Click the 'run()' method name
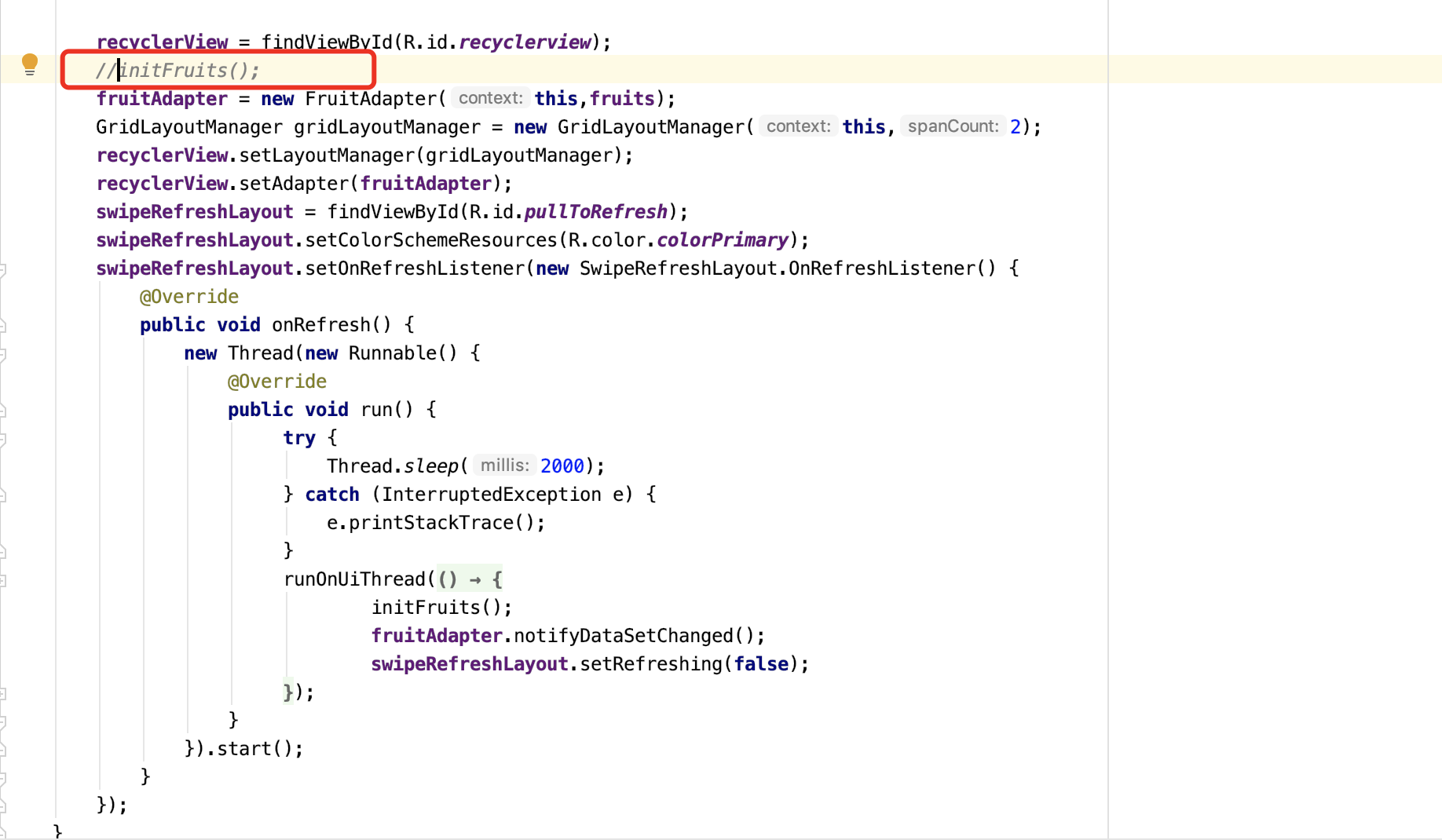This screenshot has width=1442, height=840. pyautogui.click(x=386, y=410)
